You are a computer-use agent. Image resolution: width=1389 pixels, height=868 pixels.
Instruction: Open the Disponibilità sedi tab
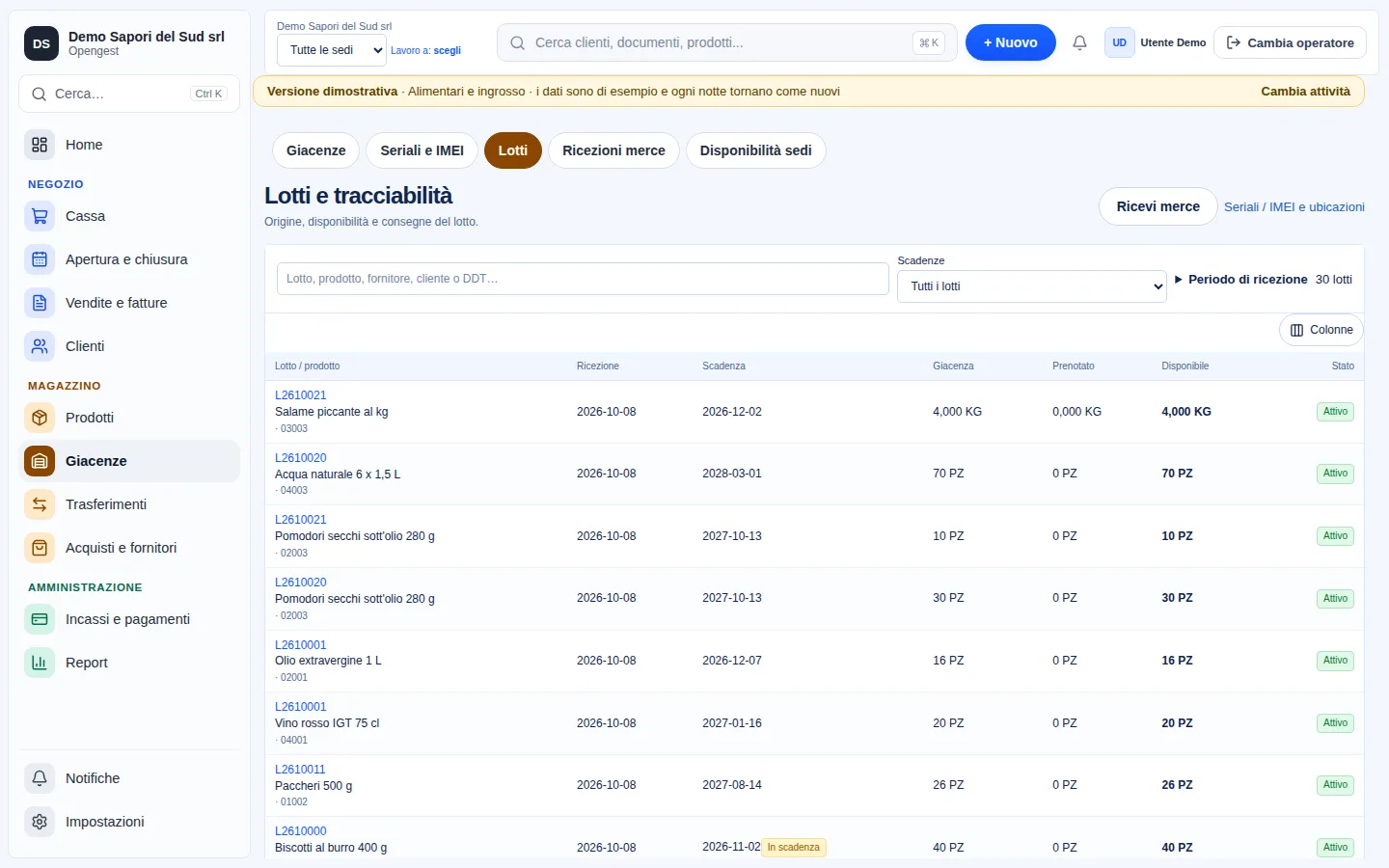click(x=756, y=150)
